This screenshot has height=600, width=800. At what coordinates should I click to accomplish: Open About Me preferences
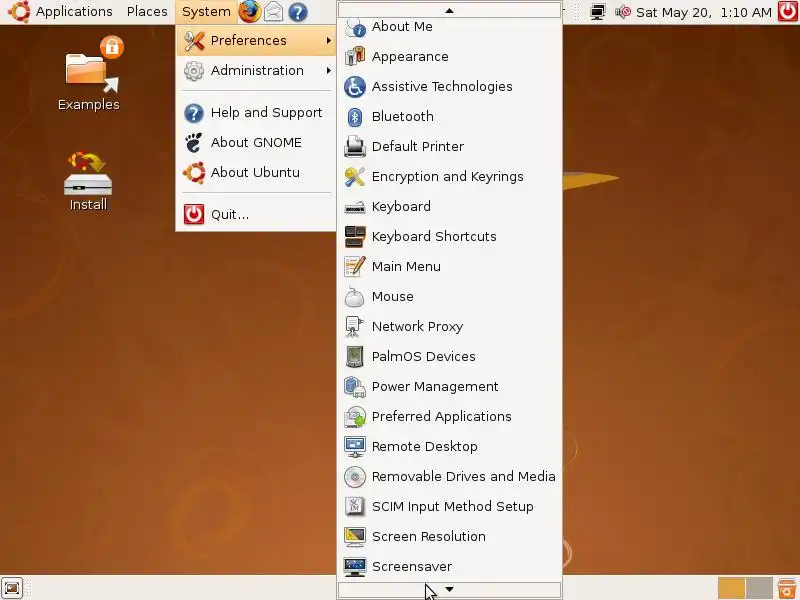coord(449,27)
